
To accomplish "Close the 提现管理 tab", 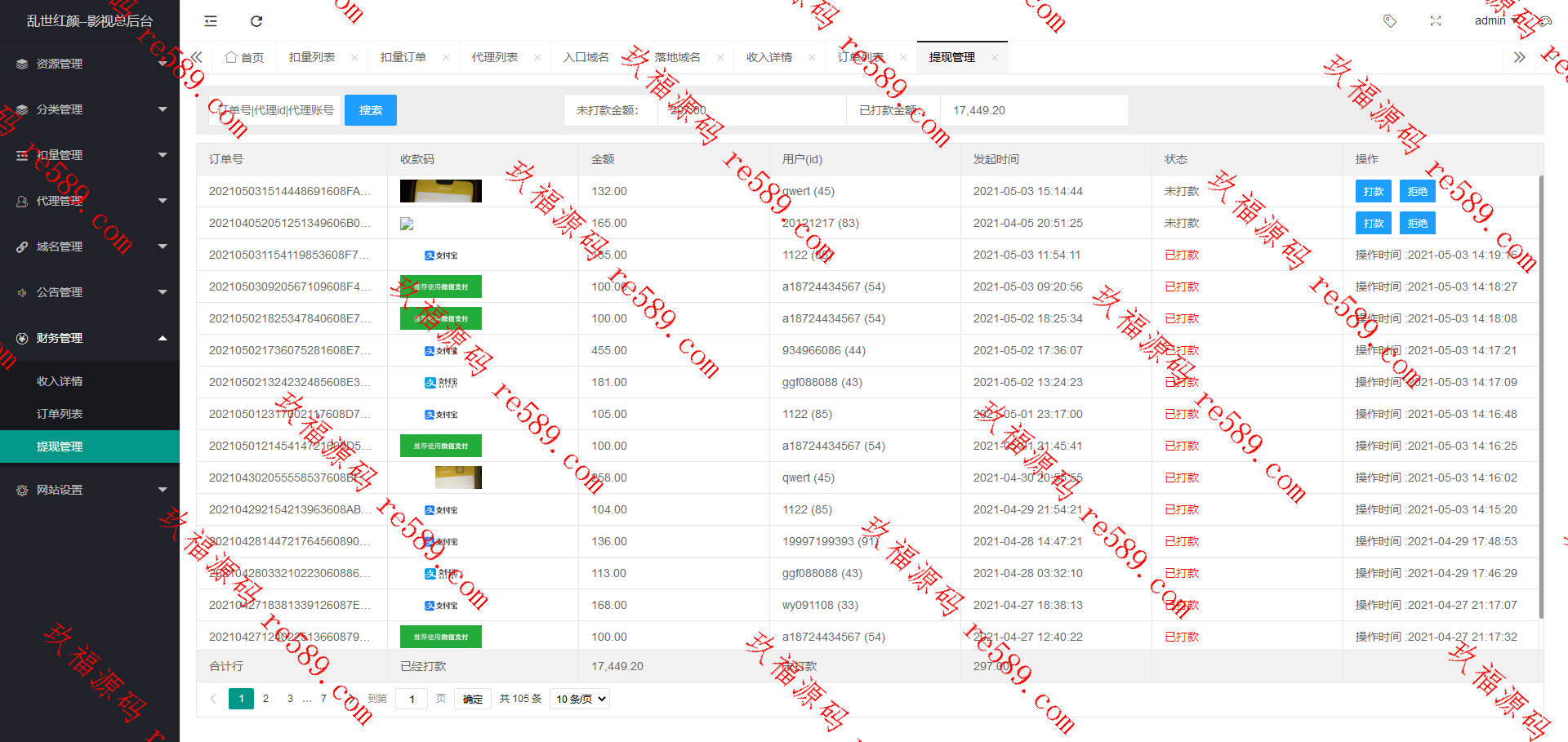I will (x=994, y=57).
